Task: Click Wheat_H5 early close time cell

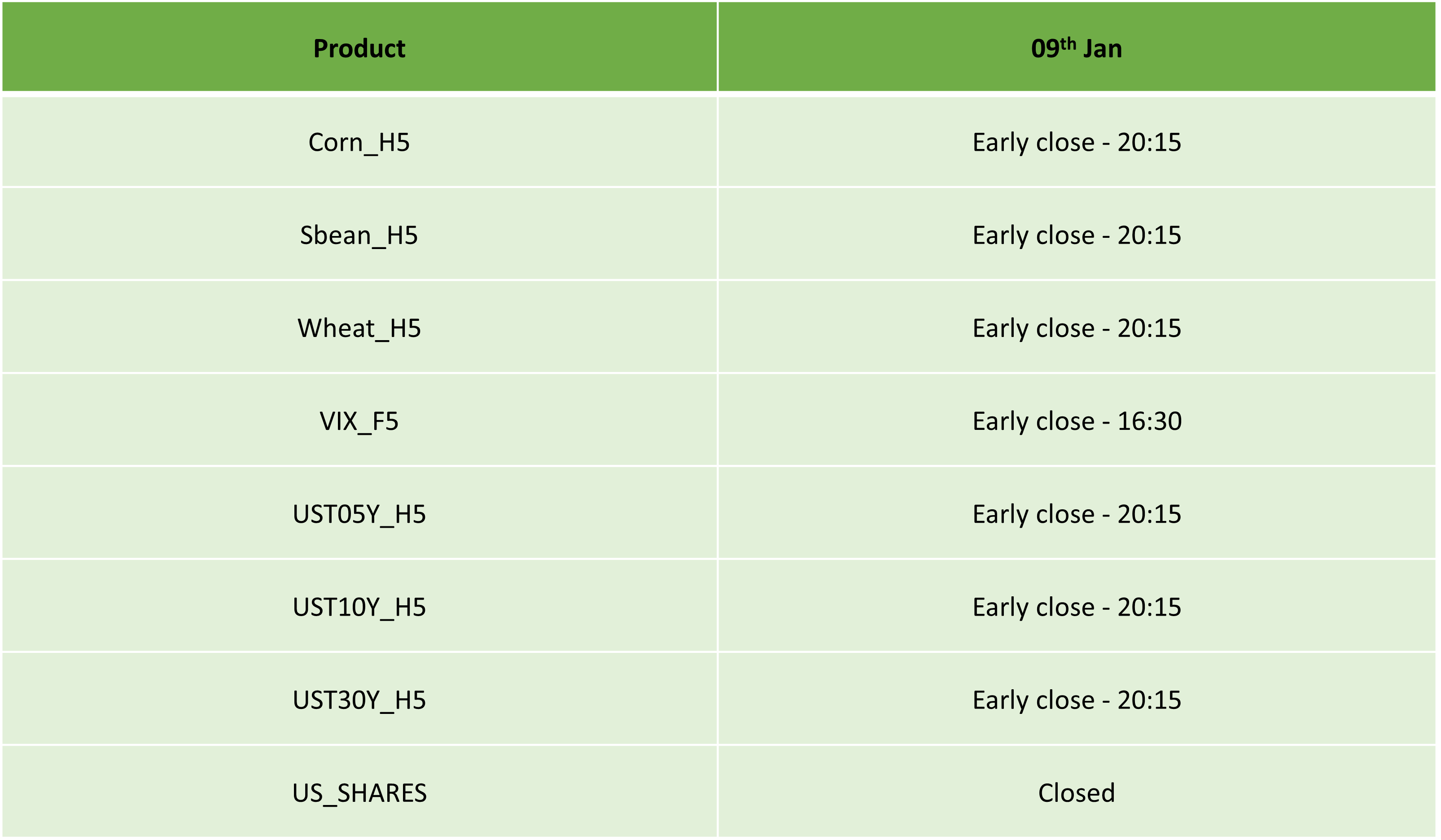Action: (1077, 327)
